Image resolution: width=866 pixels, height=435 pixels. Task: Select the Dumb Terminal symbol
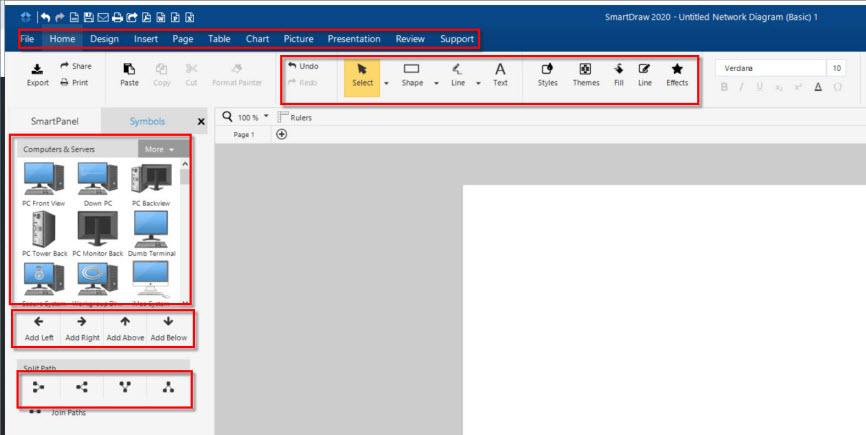tap(151, 234)
